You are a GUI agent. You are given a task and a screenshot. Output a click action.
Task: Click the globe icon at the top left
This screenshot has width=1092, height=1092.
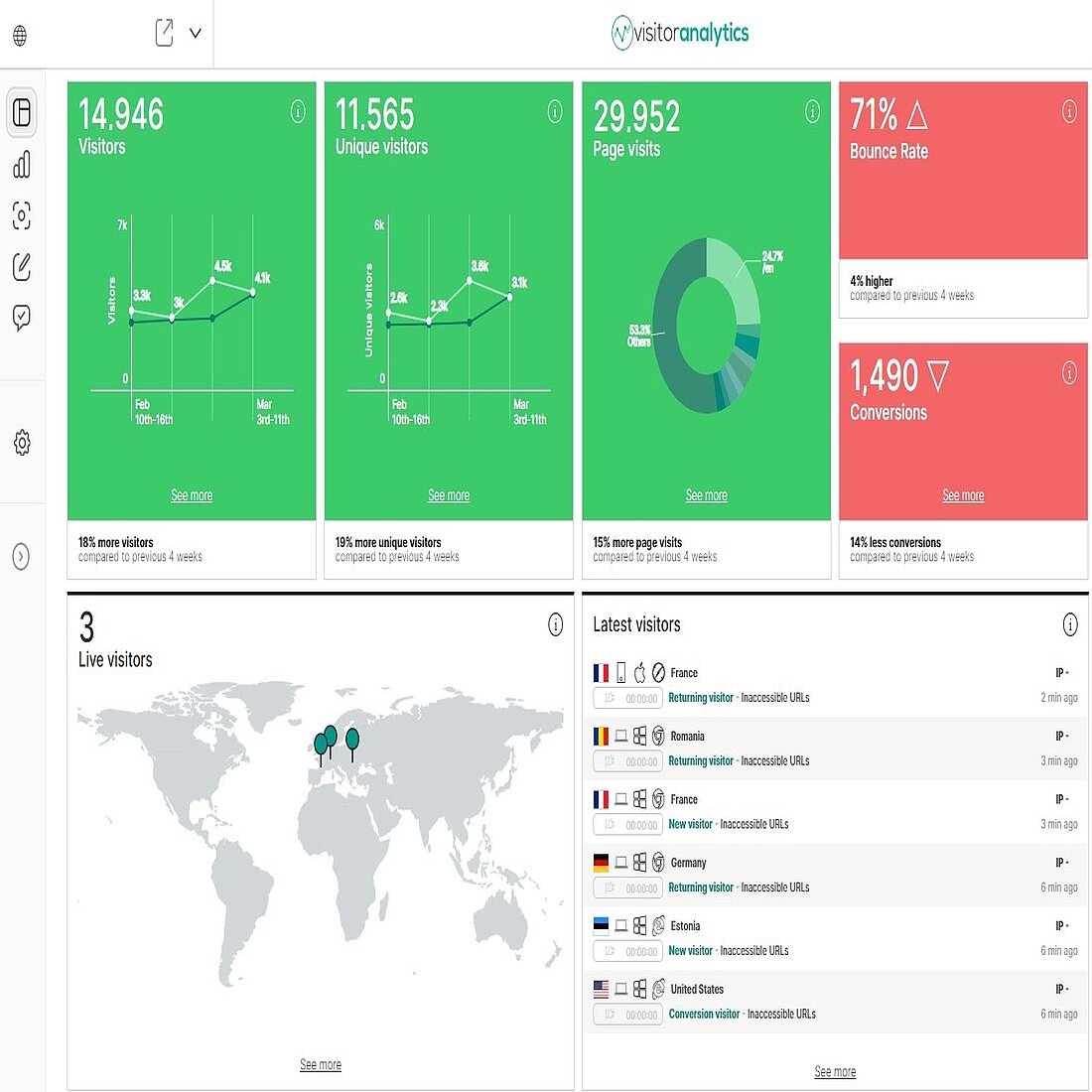point(21,34)
